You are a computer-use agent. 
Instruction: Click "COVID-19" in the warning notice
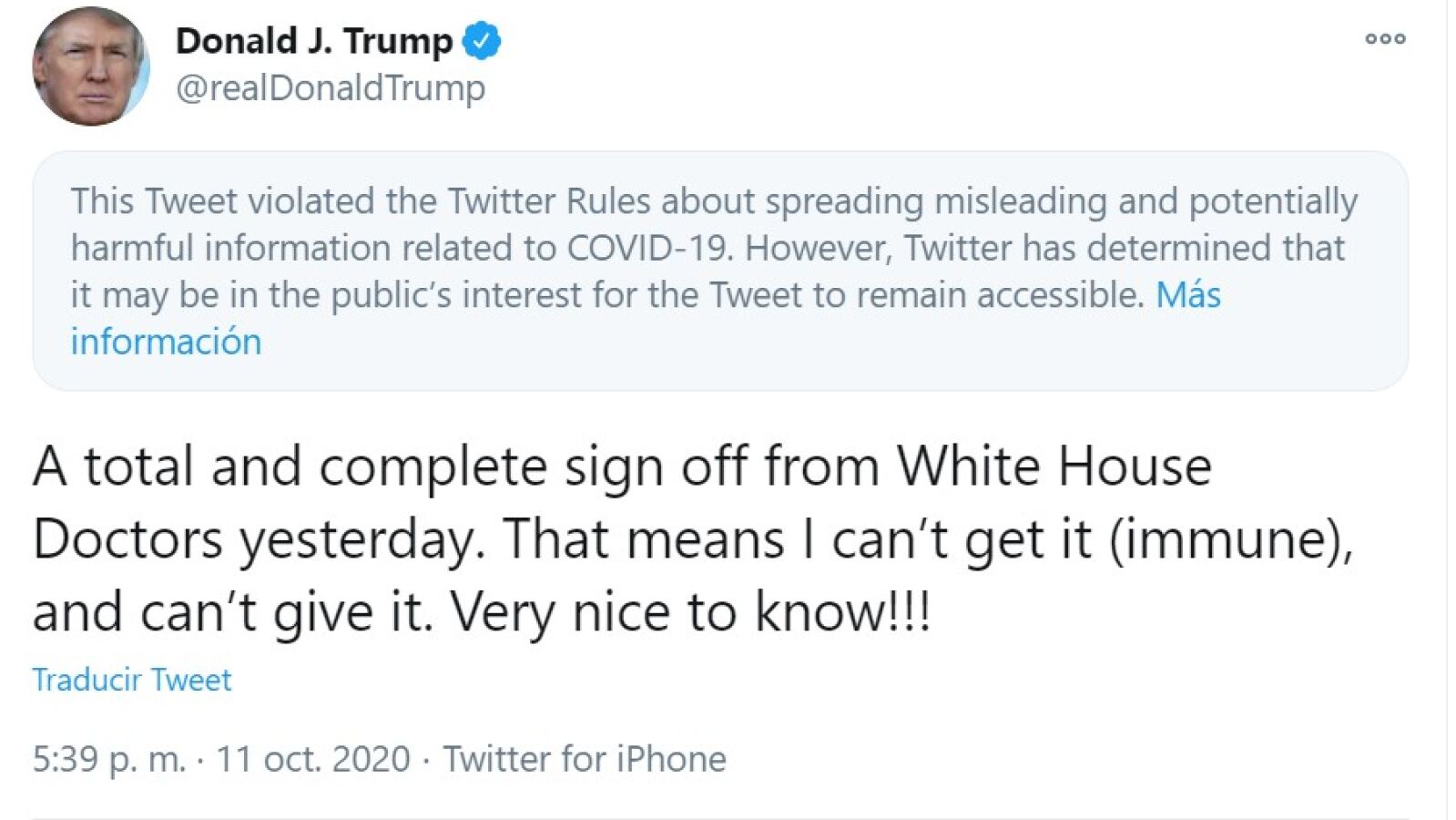650,248
